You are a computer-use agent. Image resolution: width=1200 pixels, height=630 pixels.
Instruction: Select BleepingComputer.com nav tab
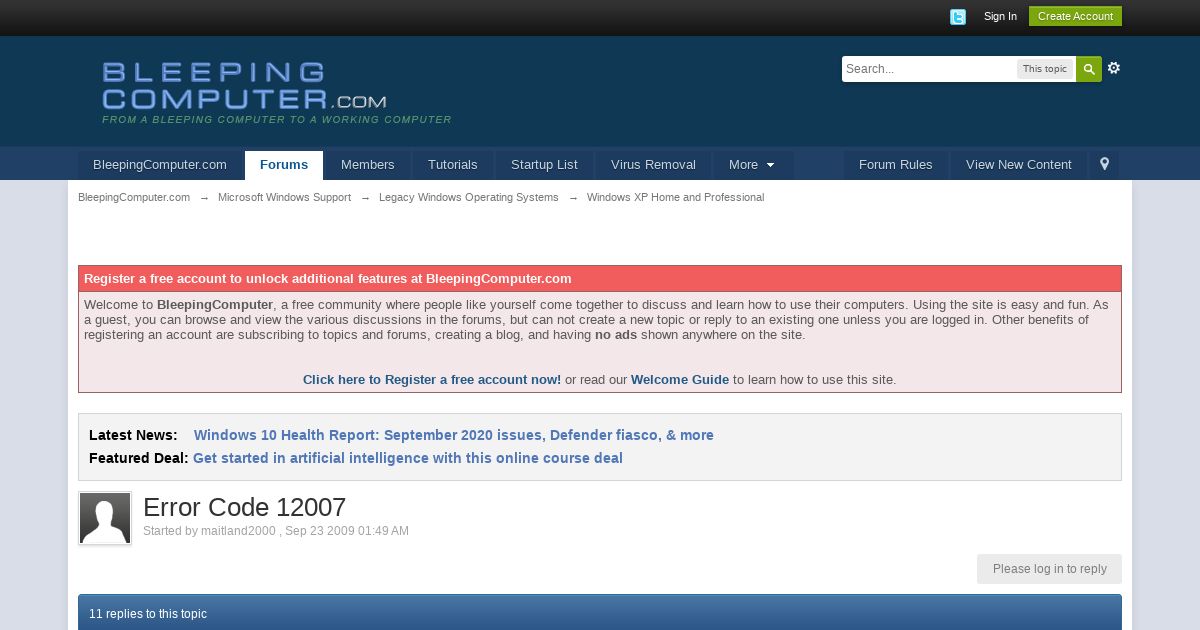coord(160,165)
